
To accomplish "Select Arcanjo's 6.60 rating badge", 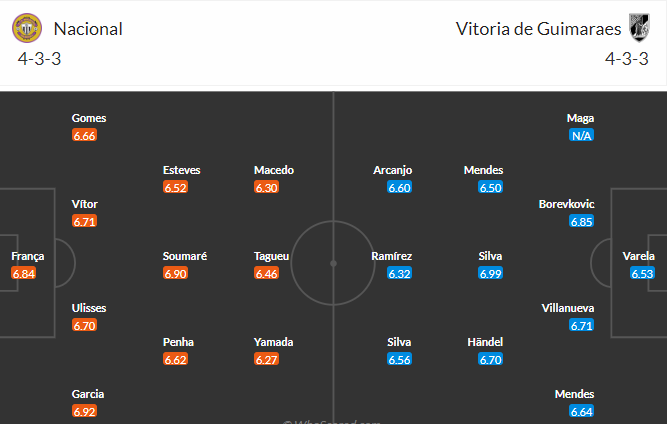I will pos(399,187).
